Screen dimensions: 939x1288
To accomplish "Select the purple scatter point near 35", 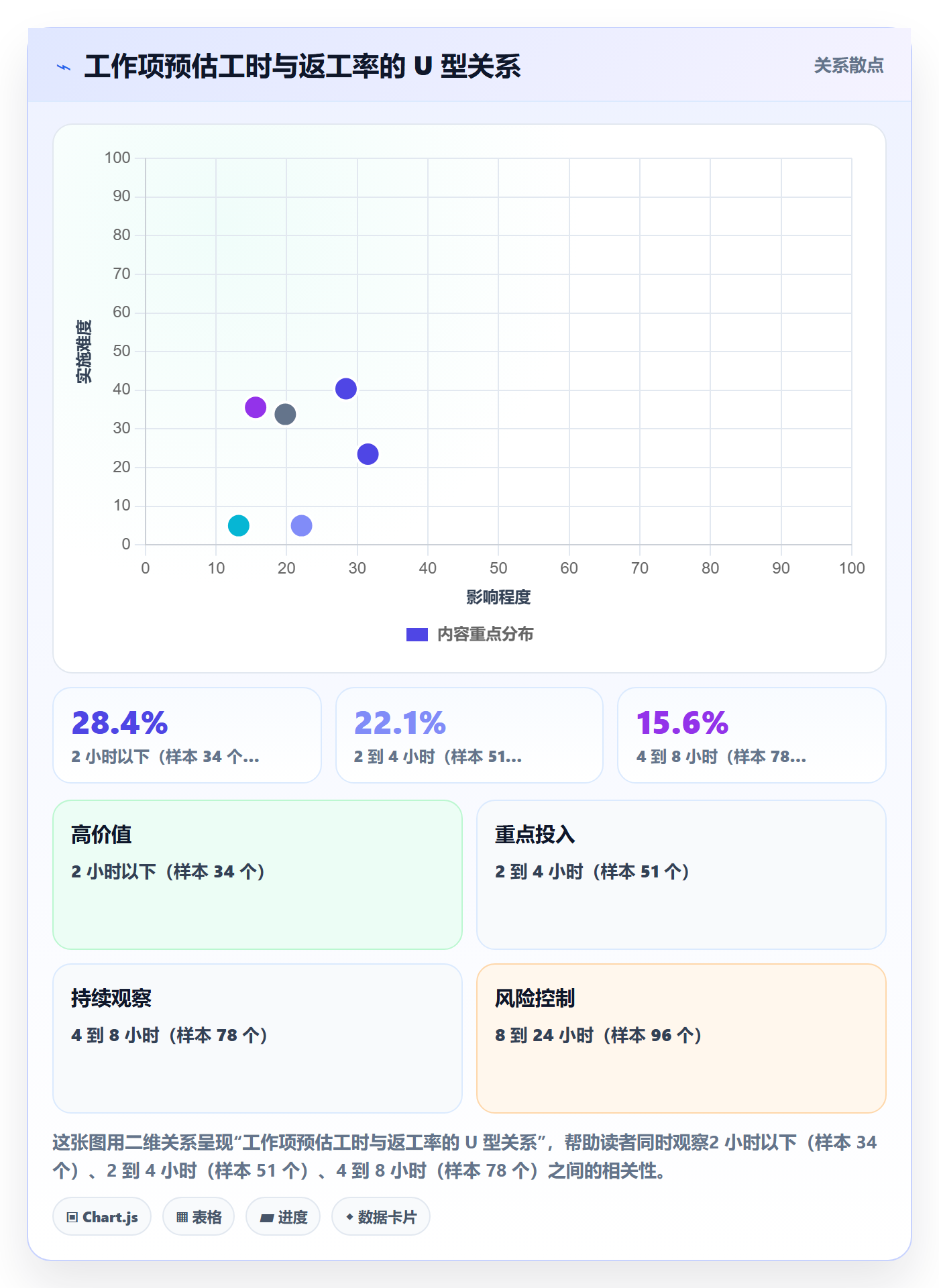I will (256, 407).
